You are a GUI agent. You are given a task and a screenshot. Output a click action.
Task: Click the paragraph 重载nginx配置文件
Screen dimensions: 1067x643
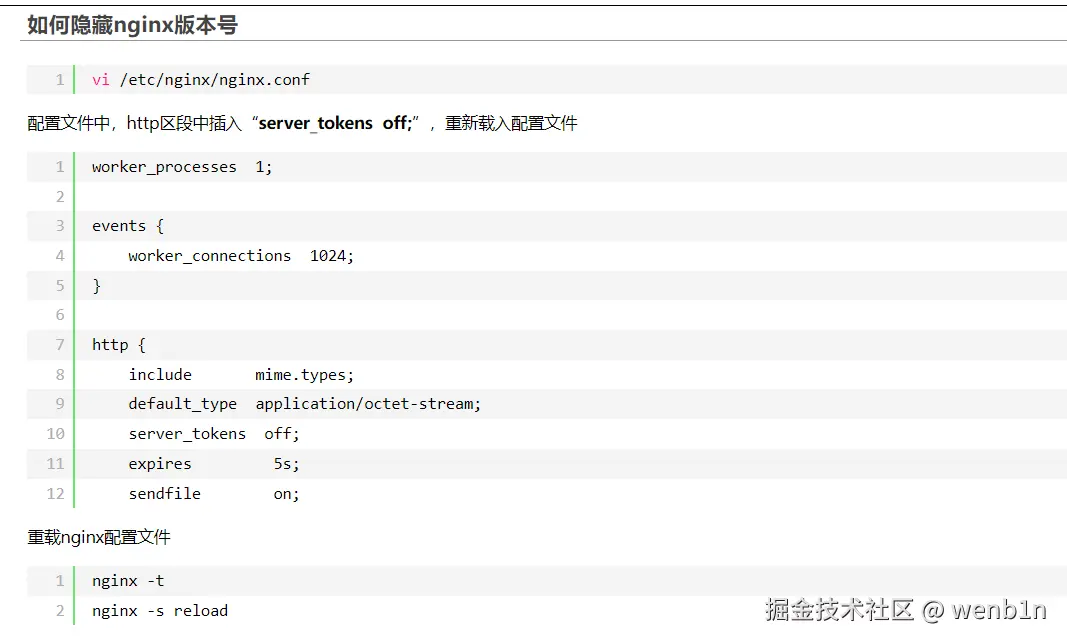99,538
